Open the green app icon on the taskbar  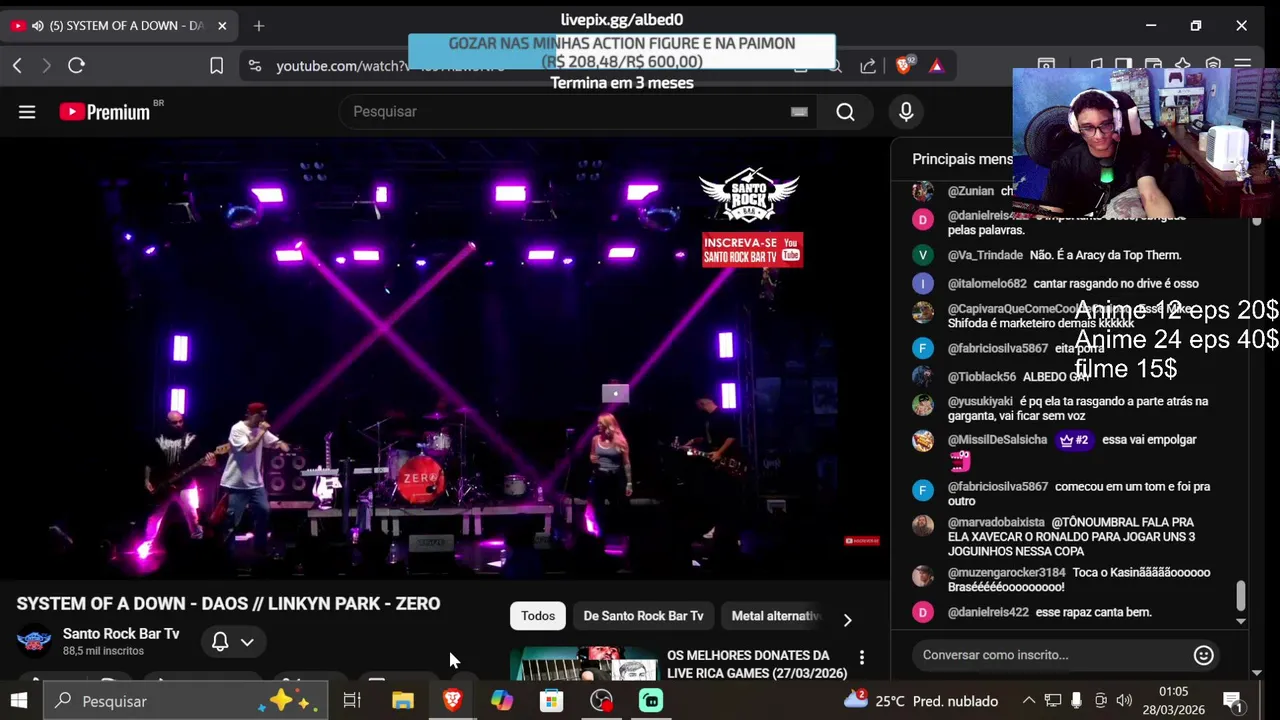(x=651, y=701)
